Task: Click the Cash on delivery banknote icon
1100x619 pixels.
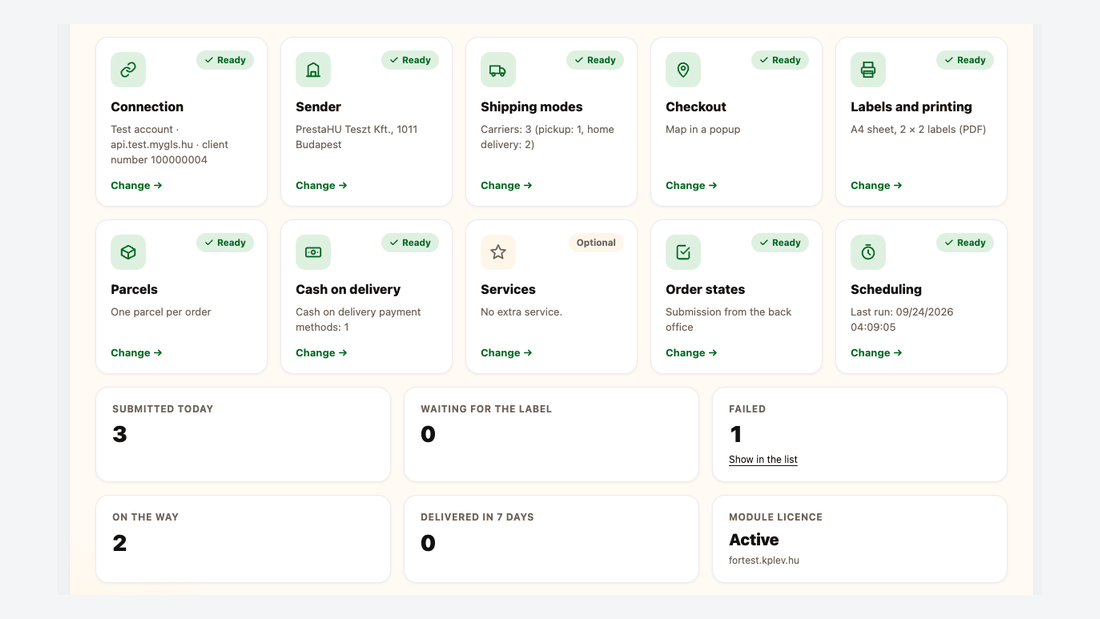Action: pos(313,252)
